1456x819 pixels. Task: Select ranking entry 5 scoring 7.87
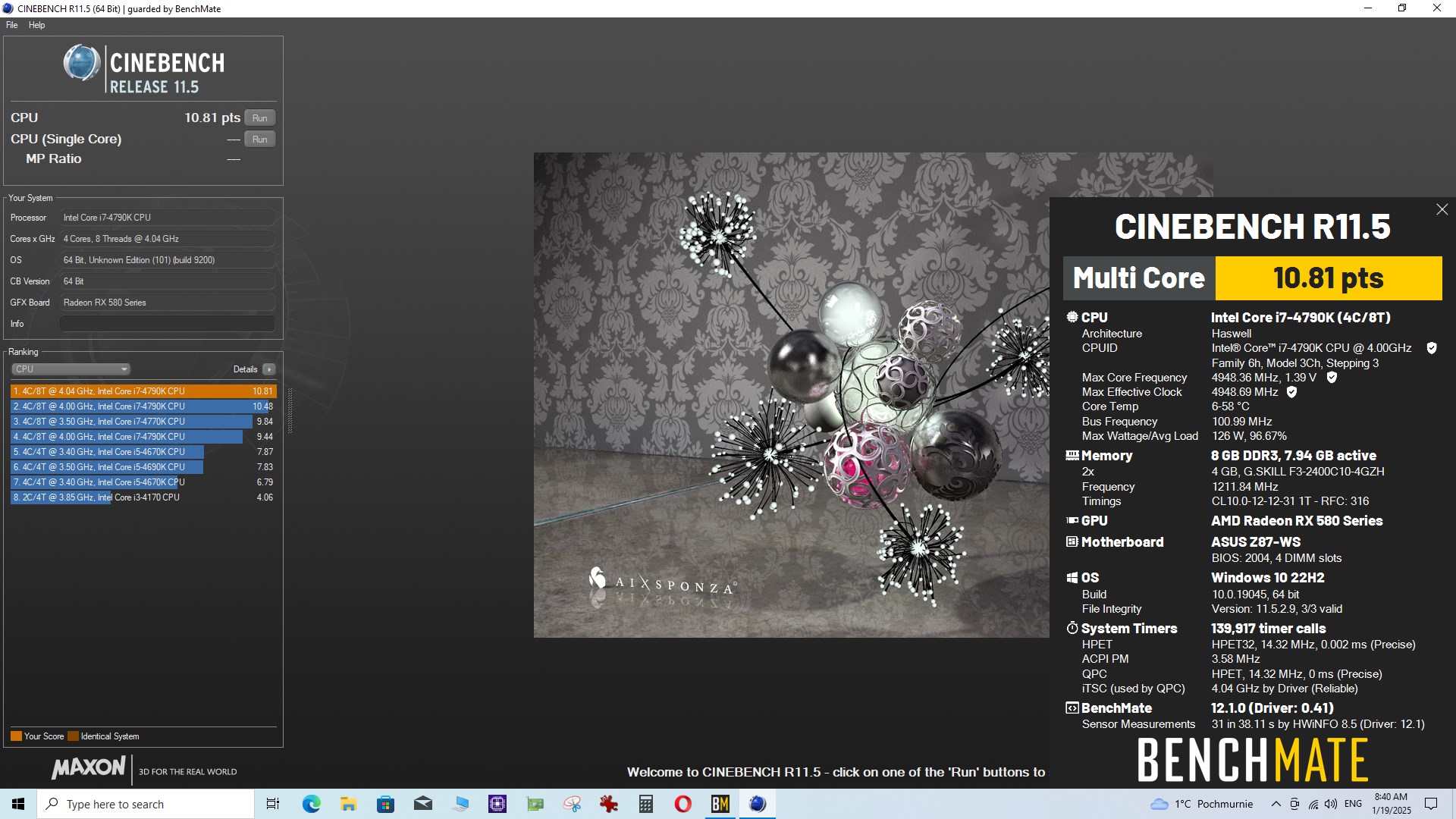(143, 452)
